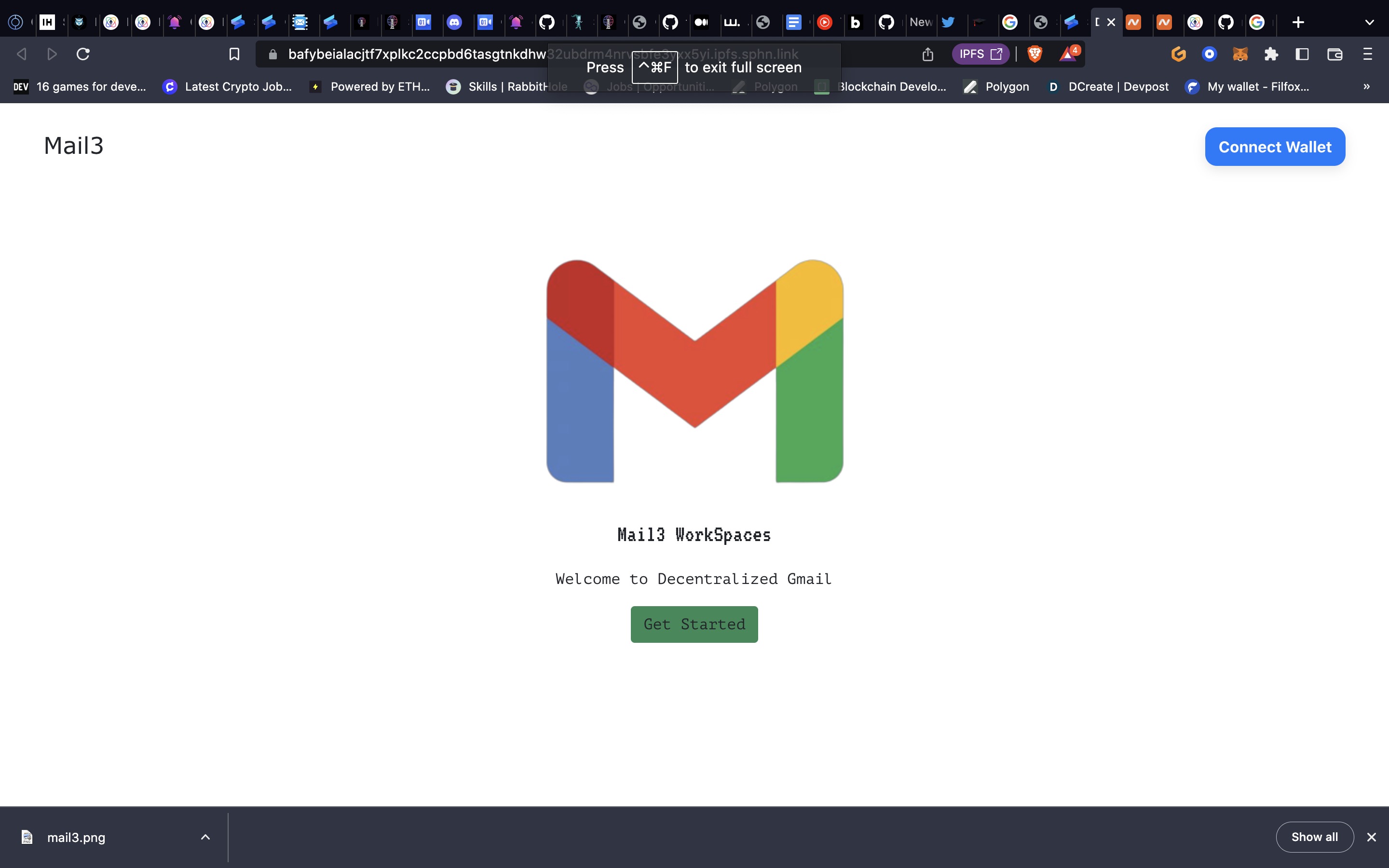Image resolution: width=1389 pixels, height=868 pixels.
Task: Click the browser forward arrow
Action: click(52, 54)
